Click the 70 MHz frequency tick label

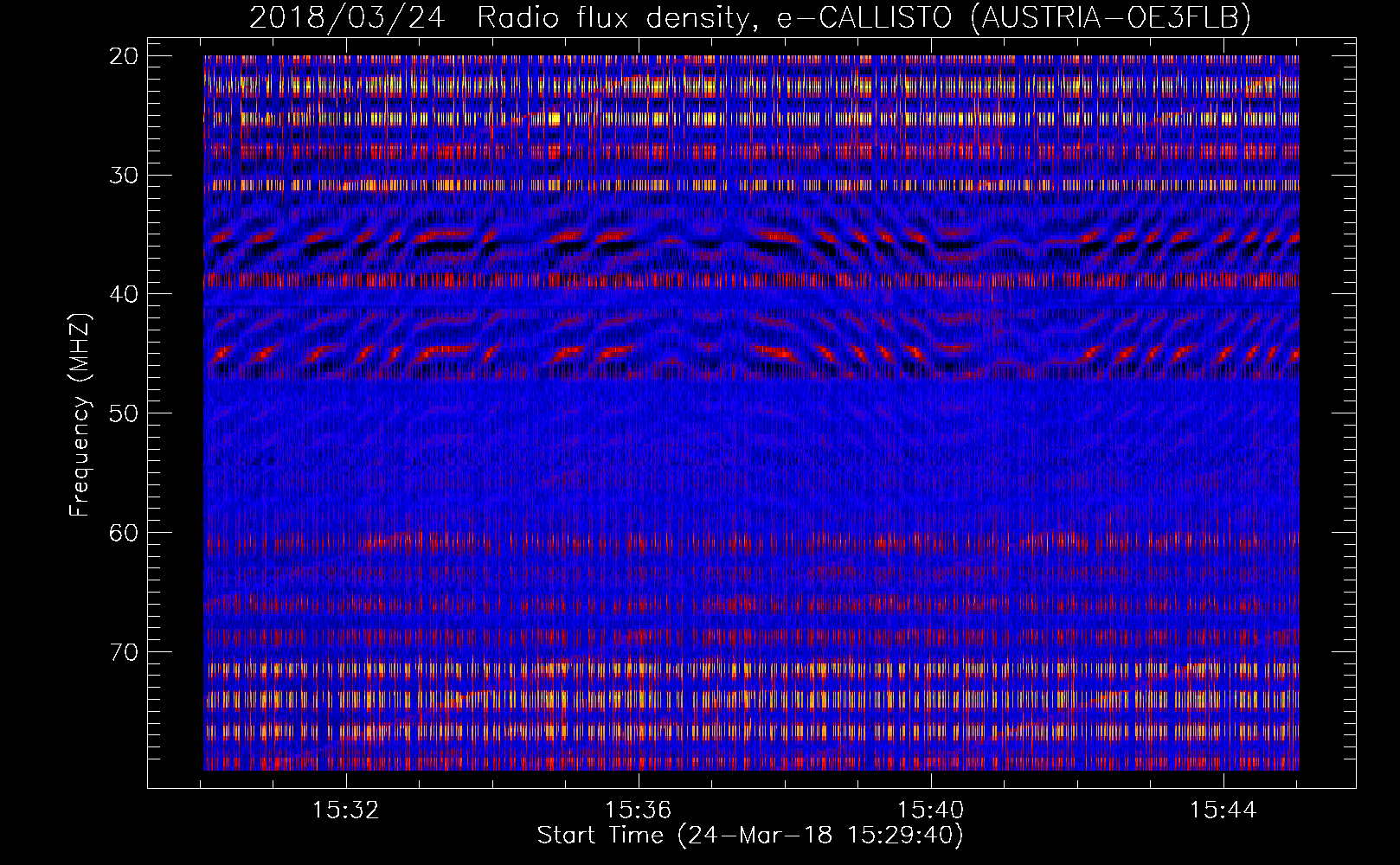click(x=125, y=651)
